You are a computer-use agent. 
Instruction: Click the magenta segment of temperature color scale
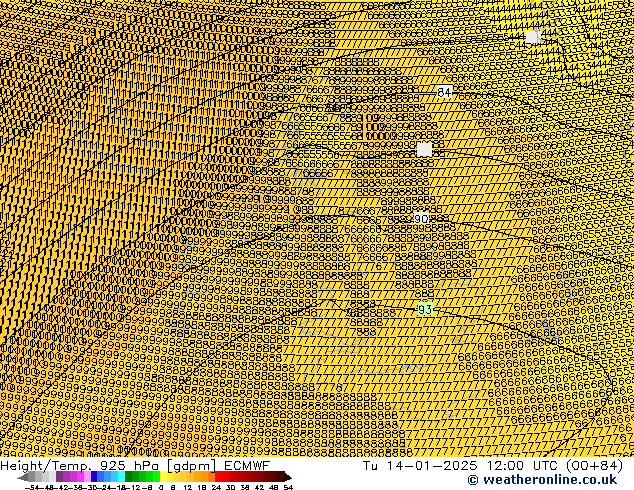(x=80, y=477)
